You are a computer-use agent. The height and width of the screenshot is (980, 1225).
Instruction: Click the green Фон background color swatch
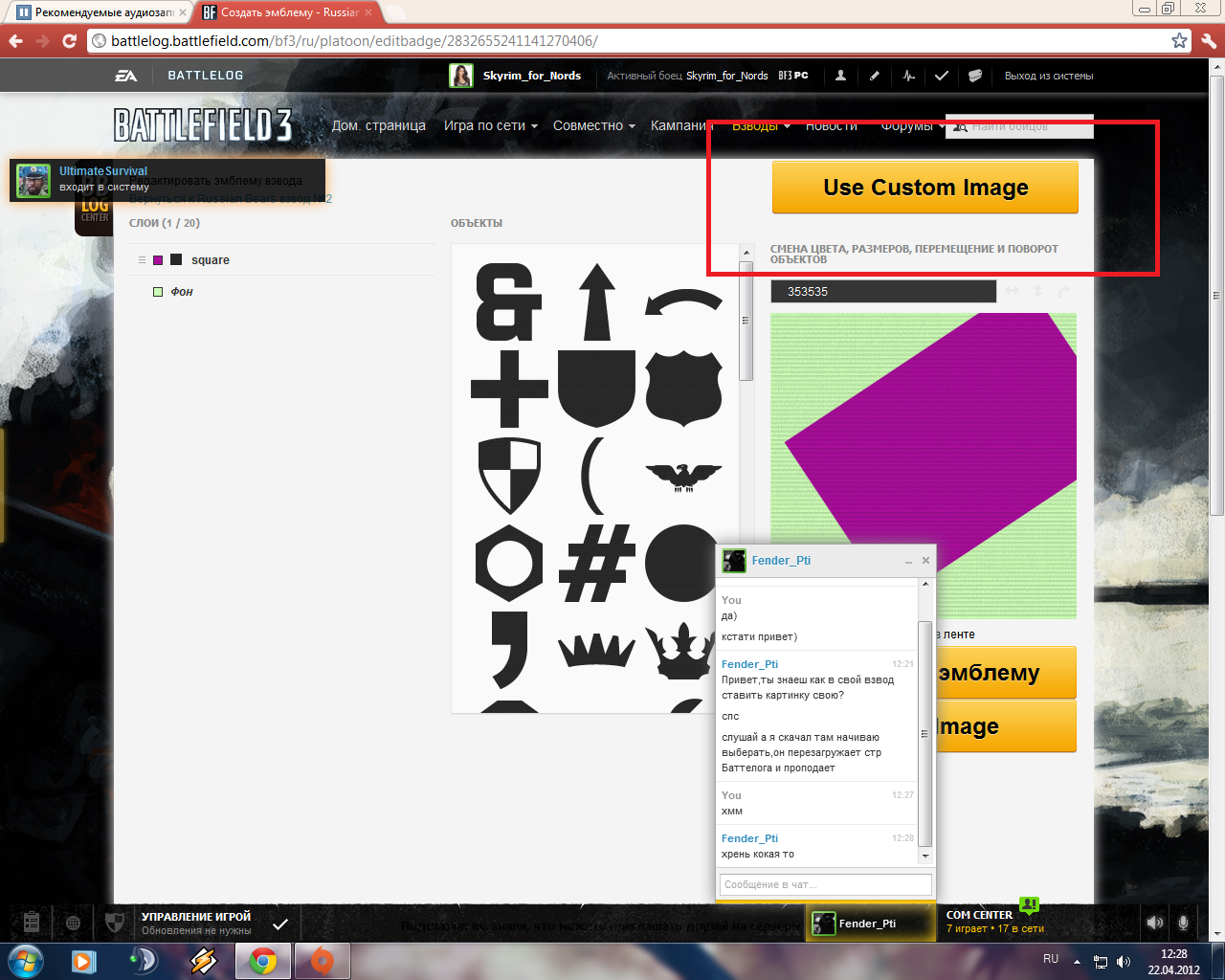coord(159,292)
